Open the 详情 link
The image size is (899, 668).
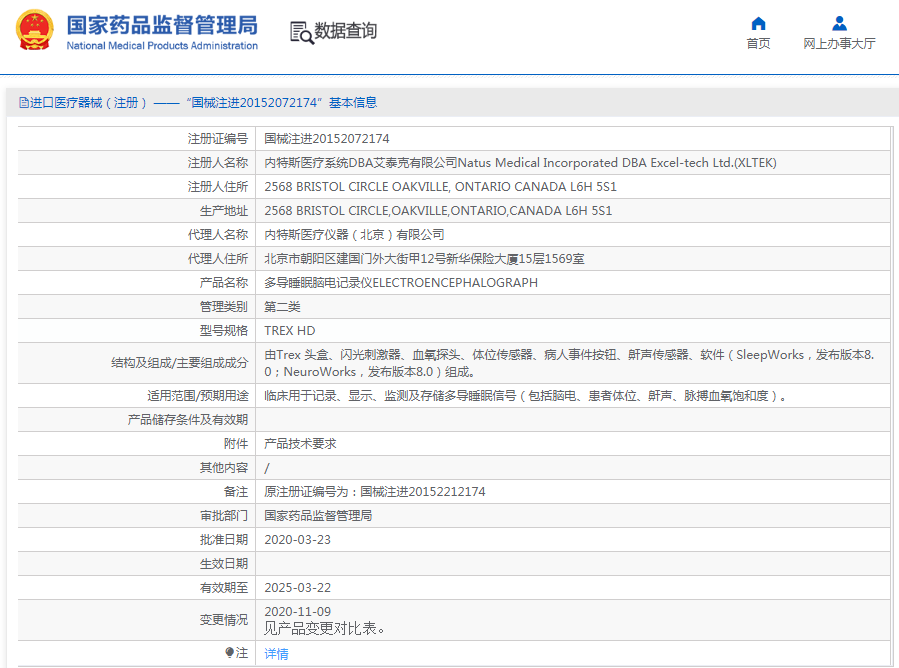276,653
